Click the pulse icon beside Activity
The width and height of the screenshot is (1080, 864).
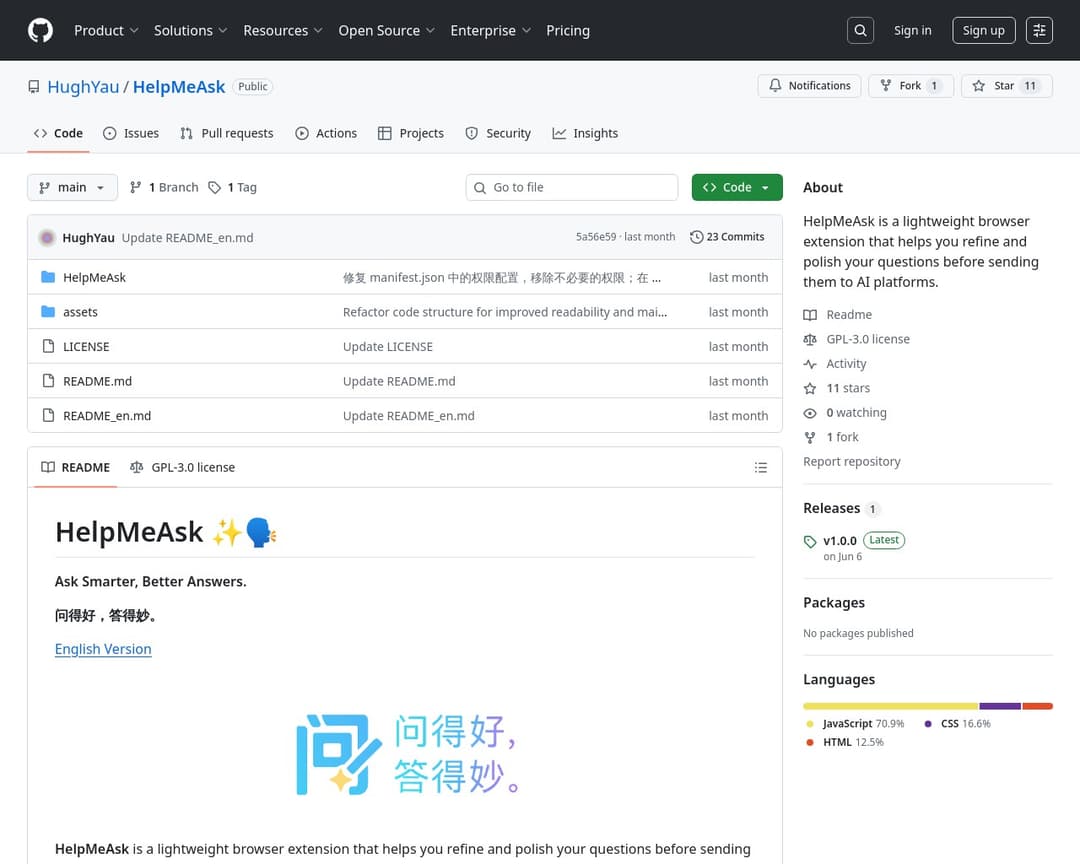click(810, 364)
